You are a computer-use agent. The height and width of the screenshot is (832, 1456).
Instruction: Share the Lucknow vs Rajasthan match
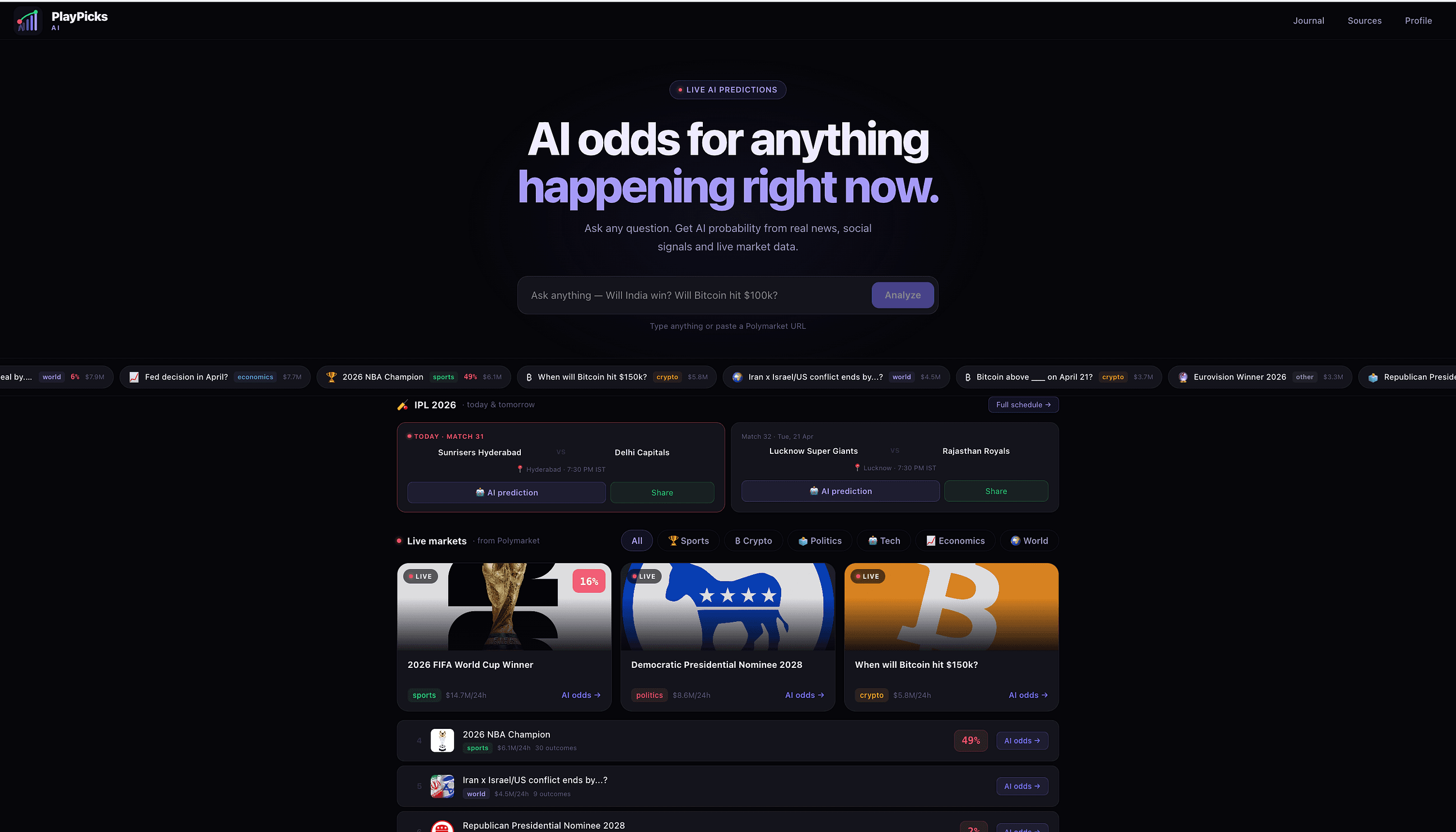(996, 491)
